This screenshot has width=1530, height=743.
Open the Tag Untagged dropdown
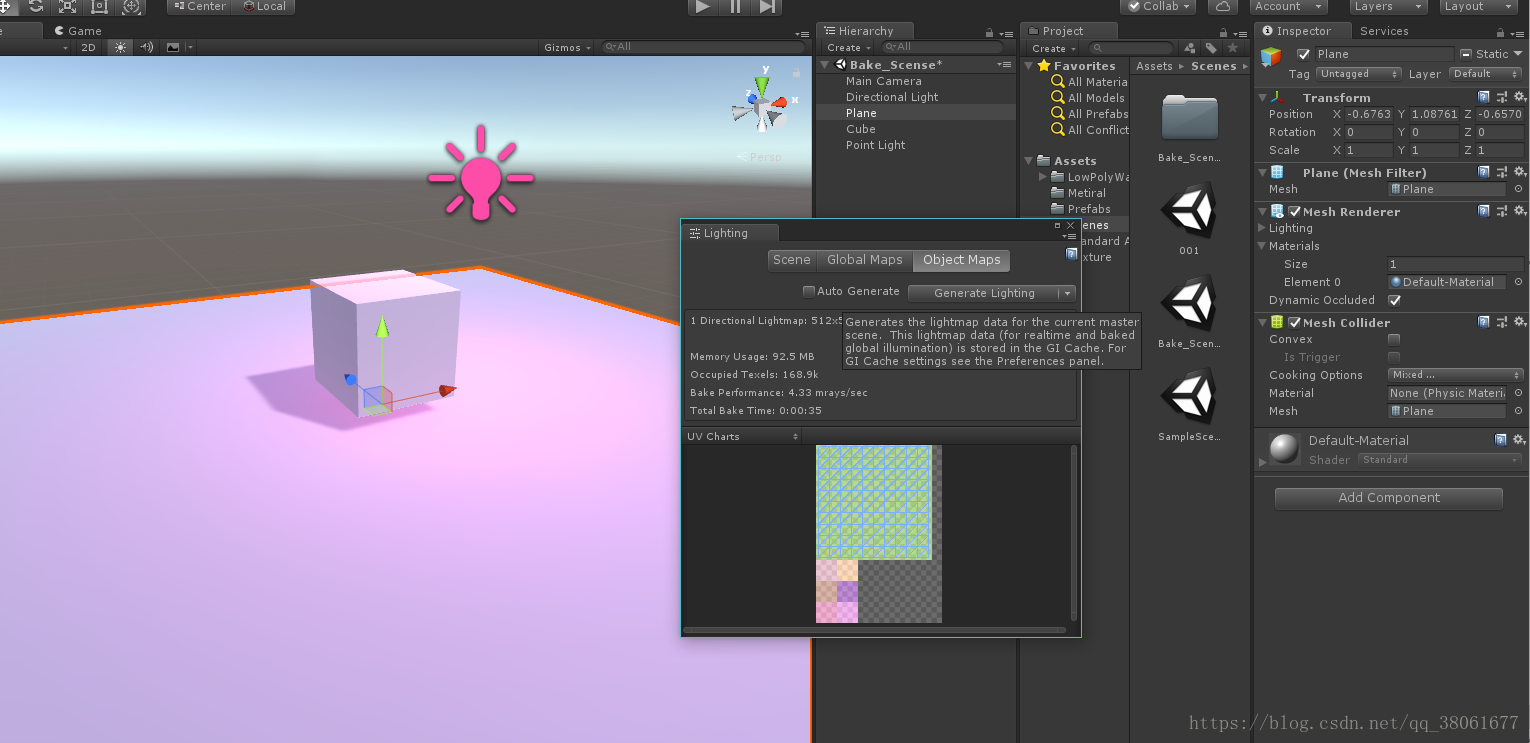click(1359, 74)
